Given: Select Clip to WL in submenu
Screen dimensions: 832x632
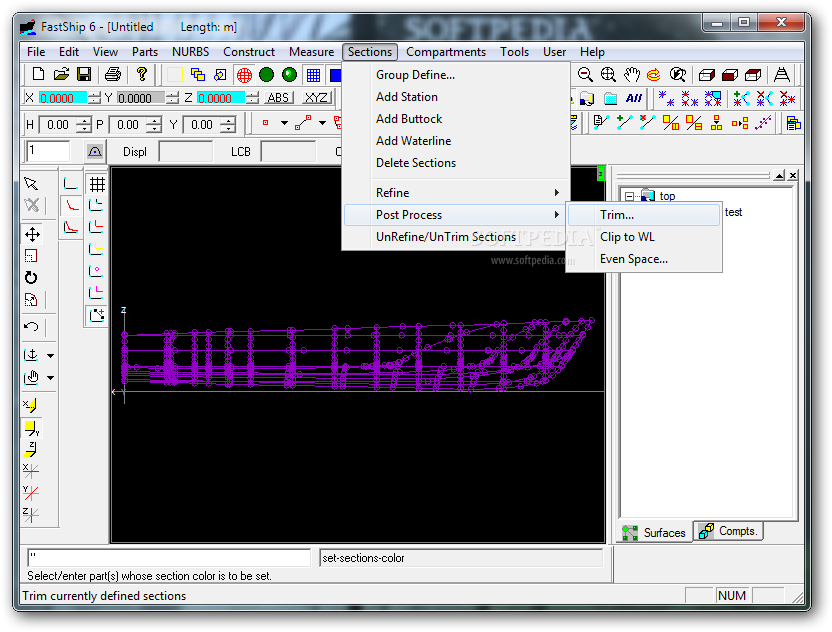Looking at the screenshot, I should tap(644, 237).
